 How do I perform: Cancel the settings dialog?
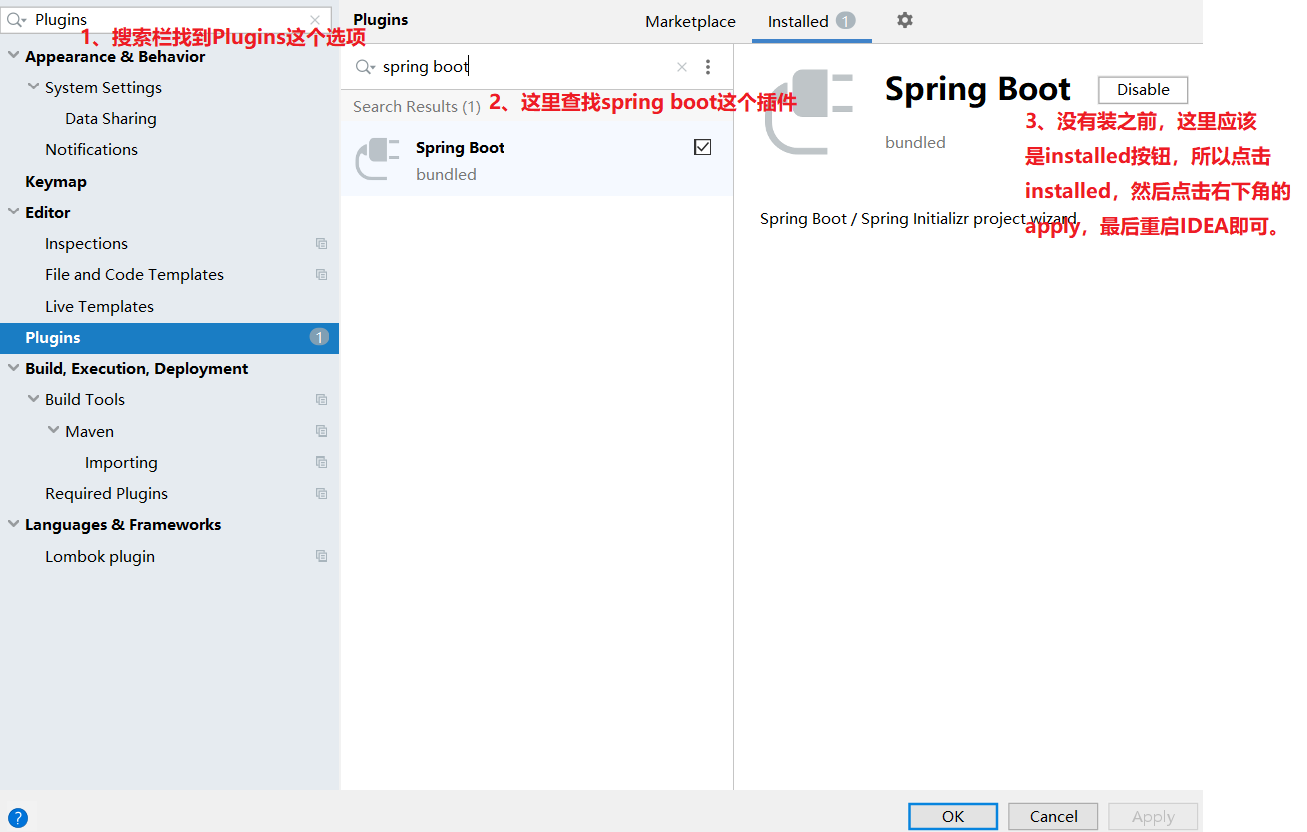coord(1053,816)
